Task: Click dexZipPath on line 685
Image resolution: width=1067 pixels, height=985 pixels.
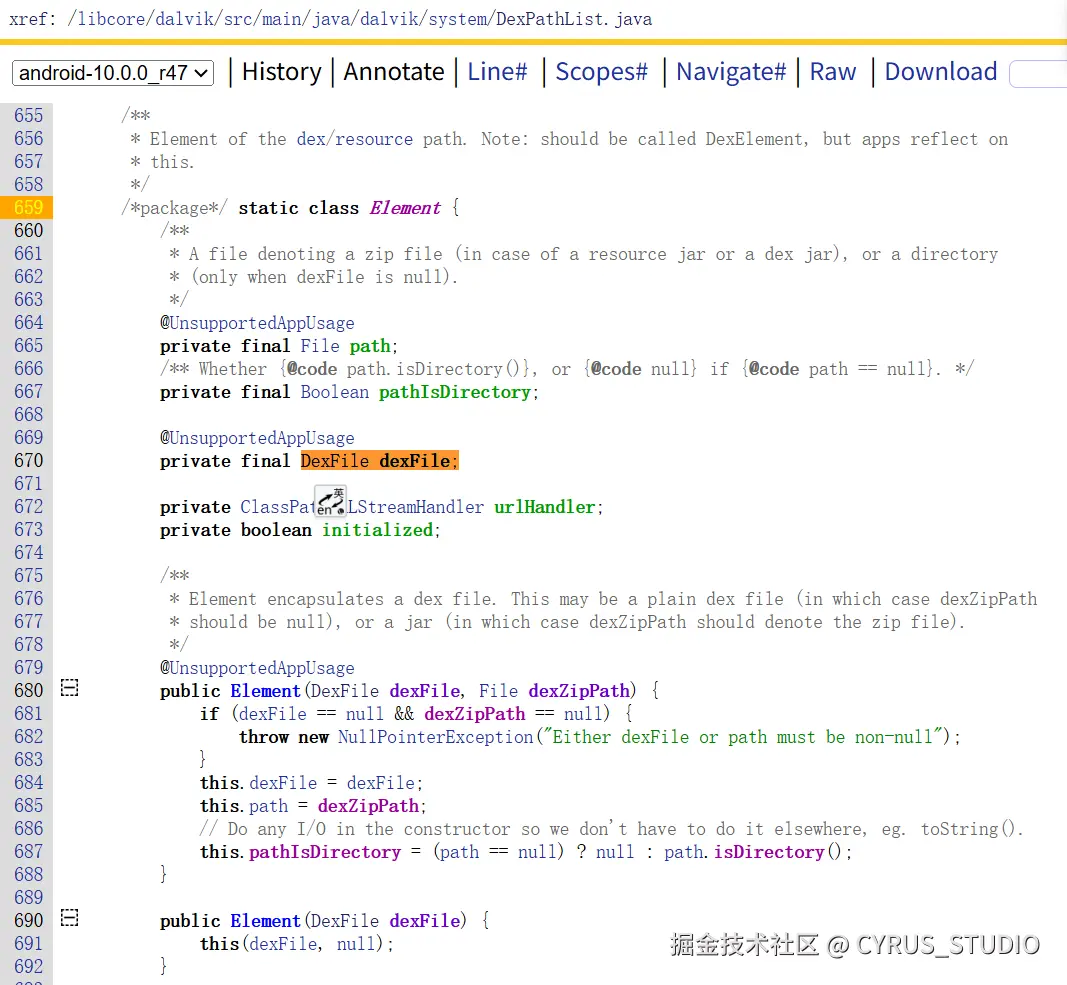Action: click(368, 806)
